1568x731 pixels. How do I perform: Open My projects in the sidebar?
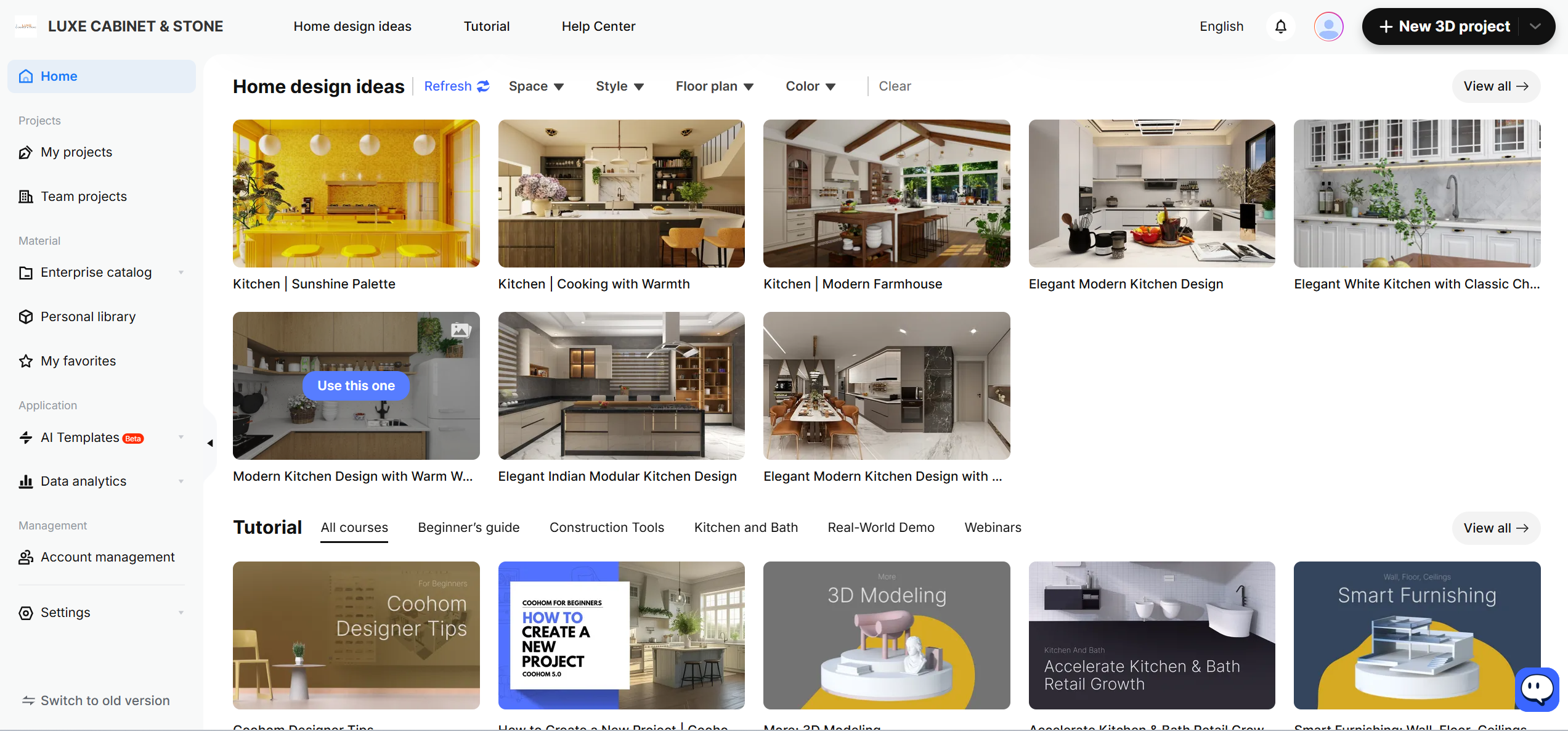point(76,152)
